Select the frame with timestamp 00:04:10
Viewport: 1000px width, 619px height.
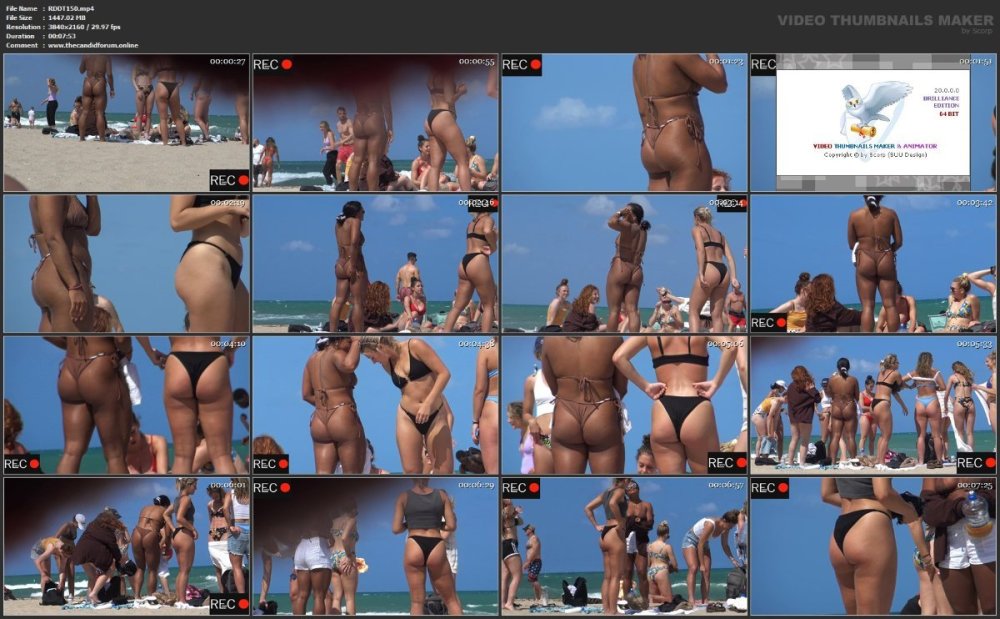[x=126, y=405]
